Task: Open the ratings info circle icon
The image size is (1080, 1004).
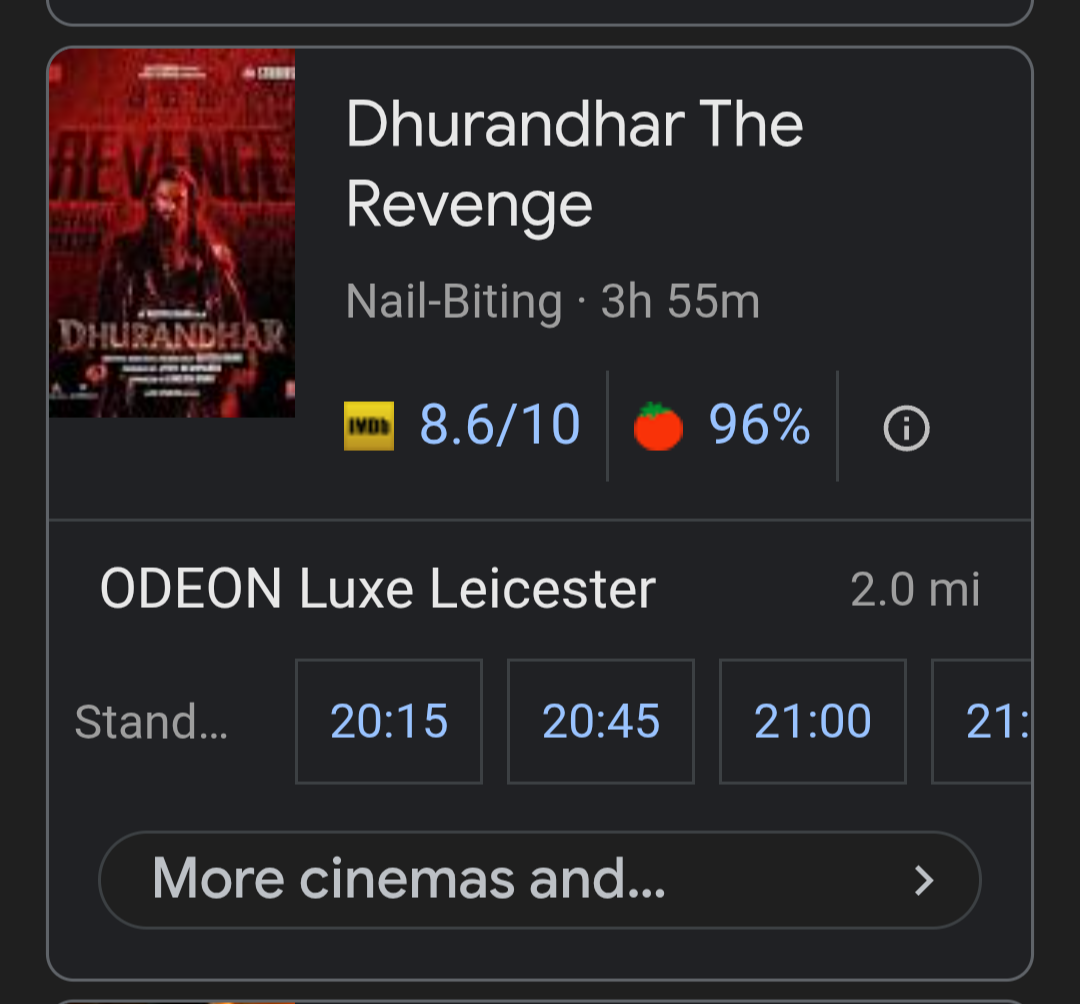Action: click(x=906, y=428)
